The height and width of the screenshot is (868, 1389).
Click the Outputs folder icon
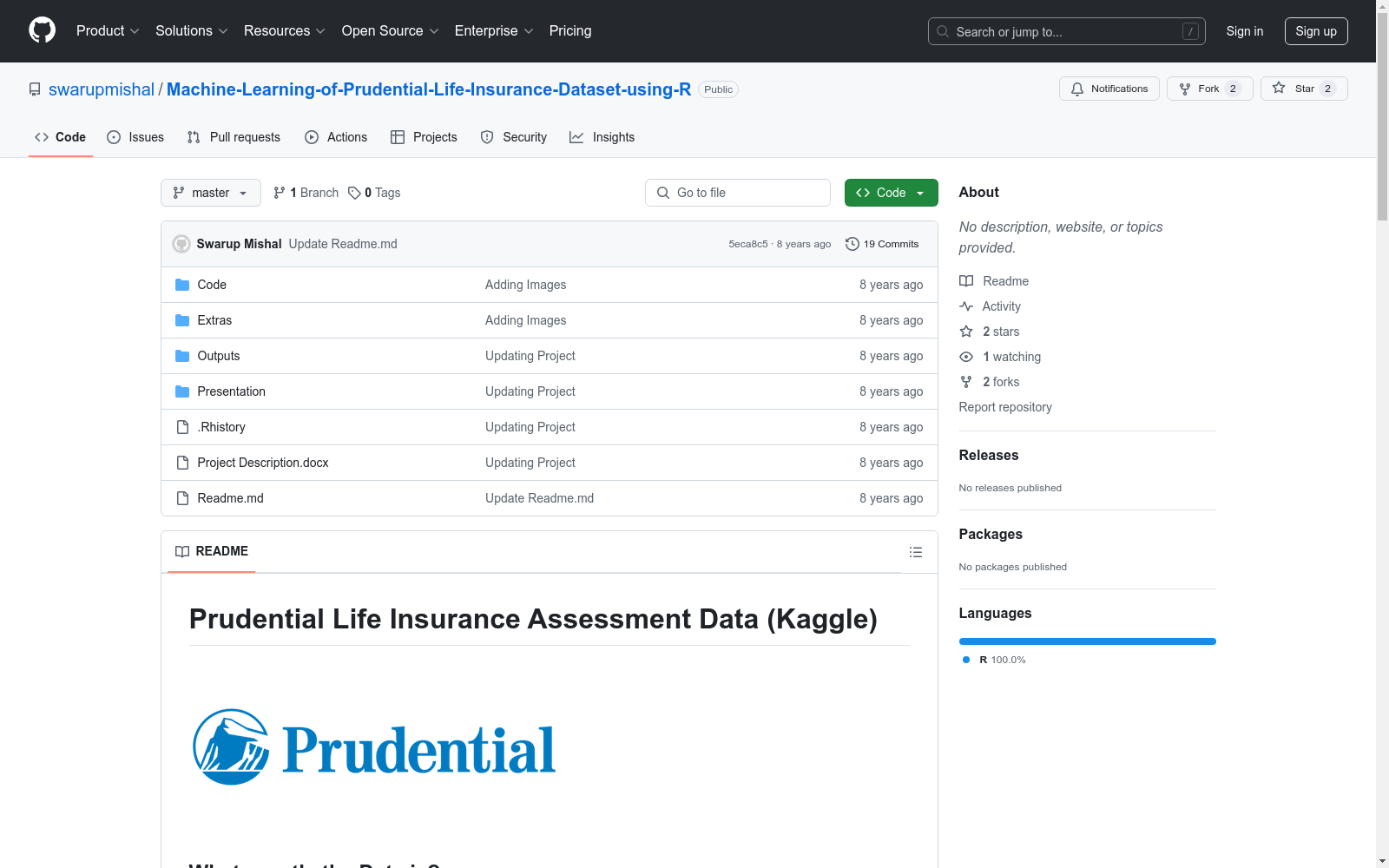pyautogui.click(x=182, y=356)
